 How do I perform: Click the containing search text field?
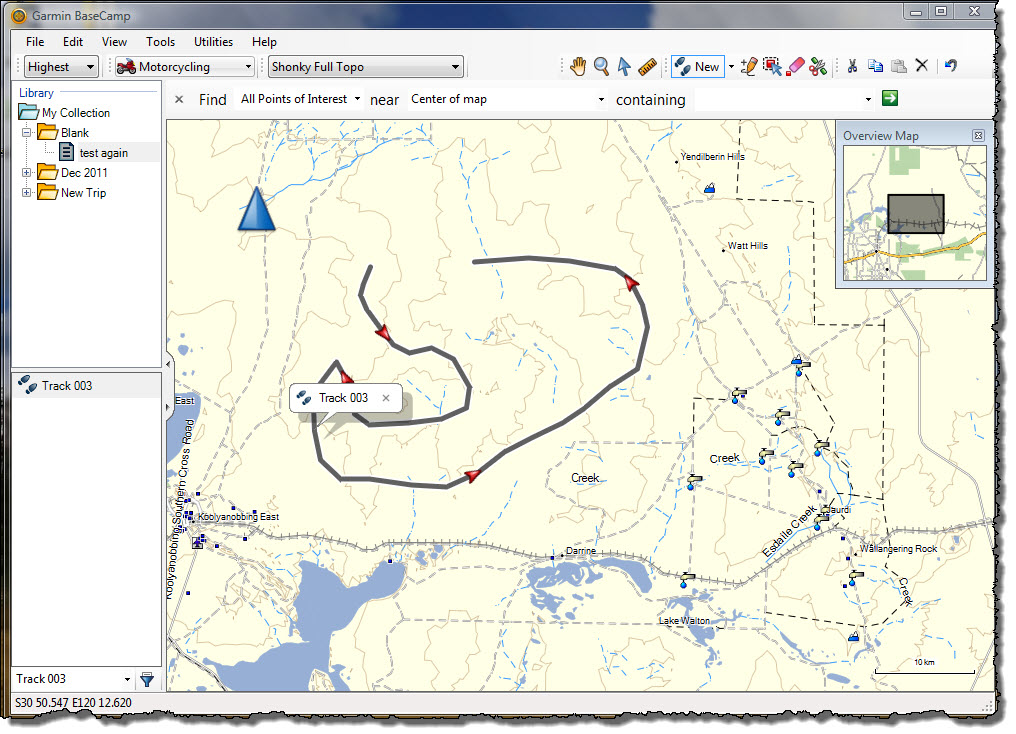tap(778, 100)
